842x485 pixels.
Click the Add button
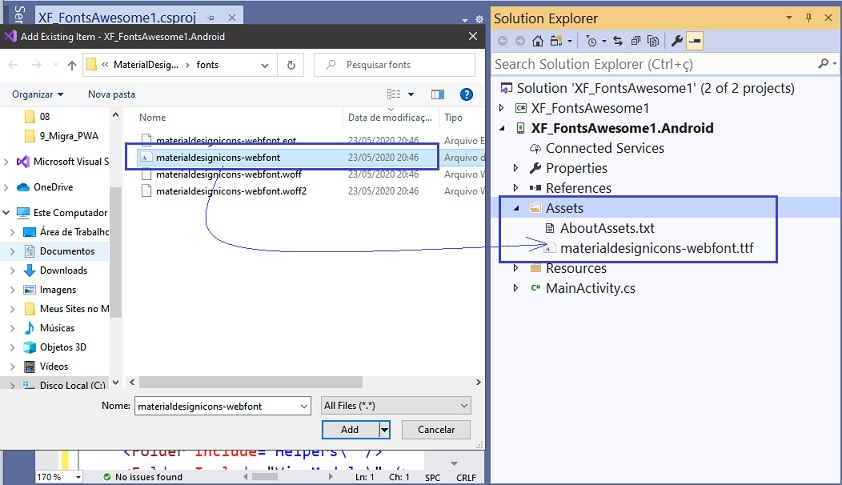pos(350,430)
